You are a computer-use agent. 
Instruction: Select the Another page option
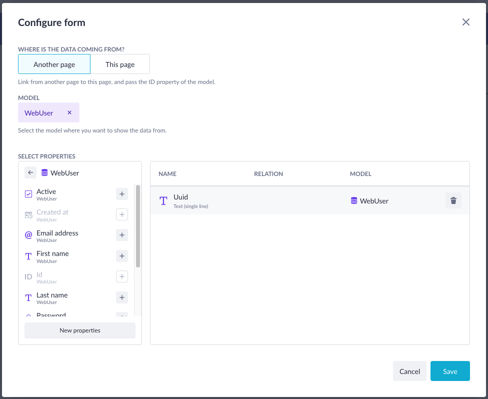[x=54, y=64]
